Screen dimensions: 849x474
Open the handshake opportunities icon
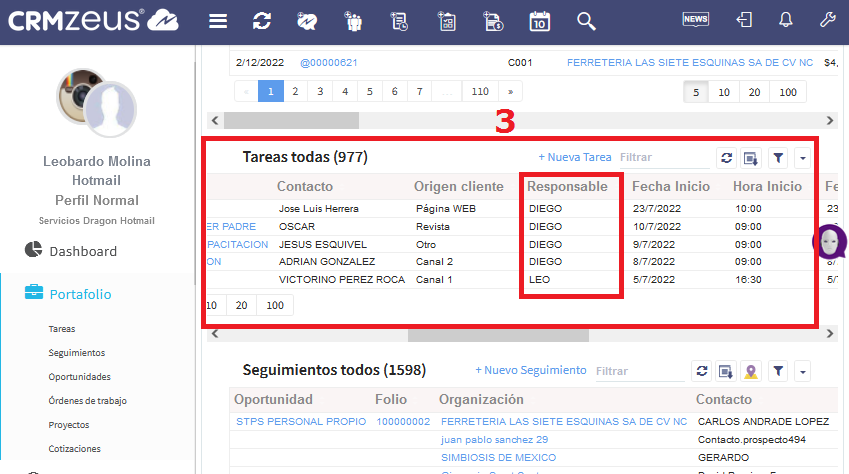click(x=307, y=21)
